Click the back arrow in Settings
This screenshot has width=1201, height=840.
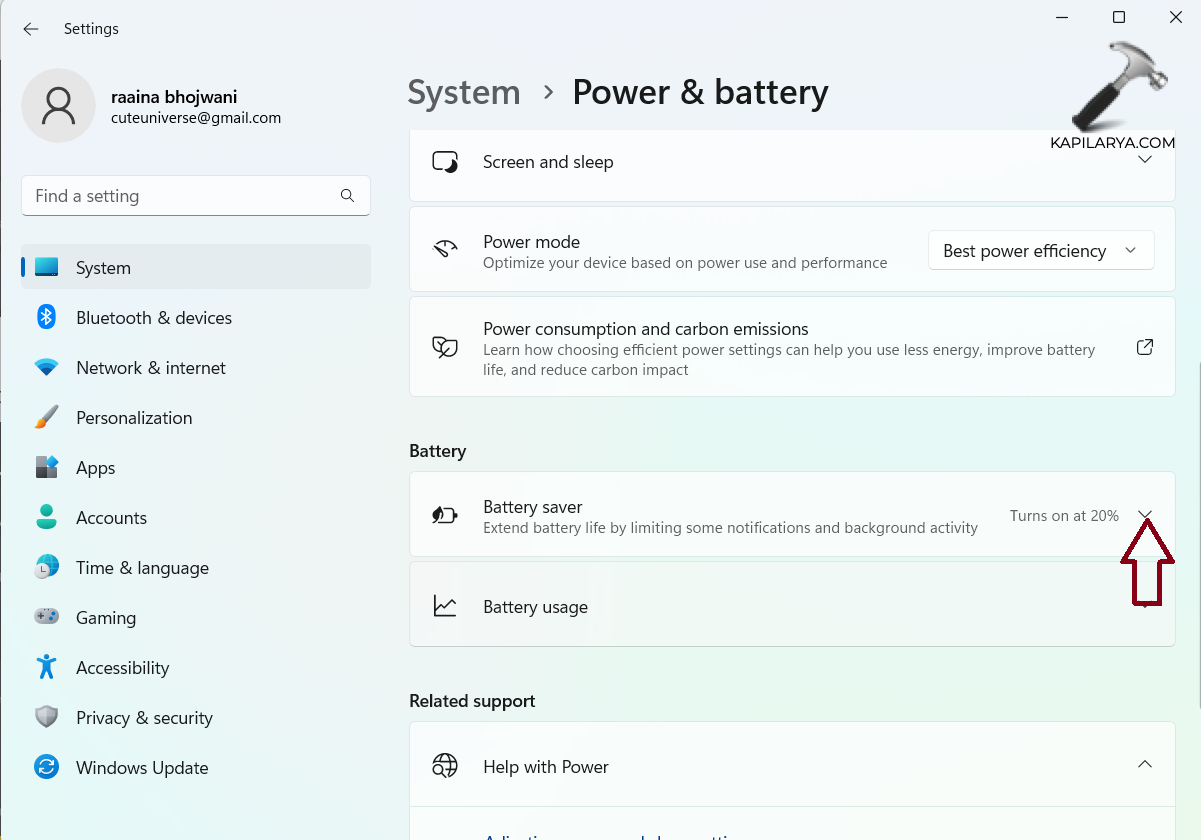click(x=31, y=29)
